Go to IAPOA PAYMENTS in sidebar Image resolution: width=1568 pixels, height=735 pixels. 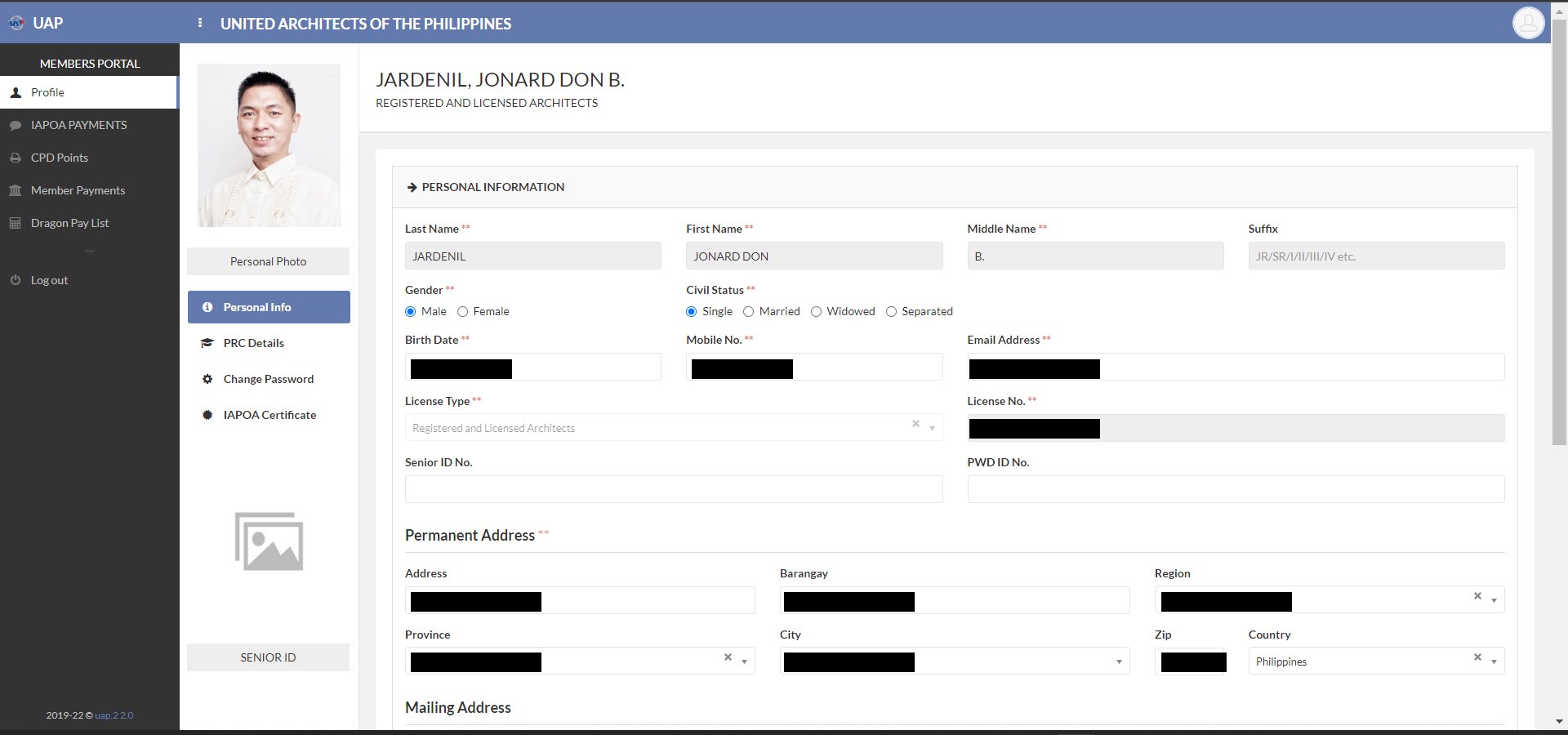[x=88, y=125]
